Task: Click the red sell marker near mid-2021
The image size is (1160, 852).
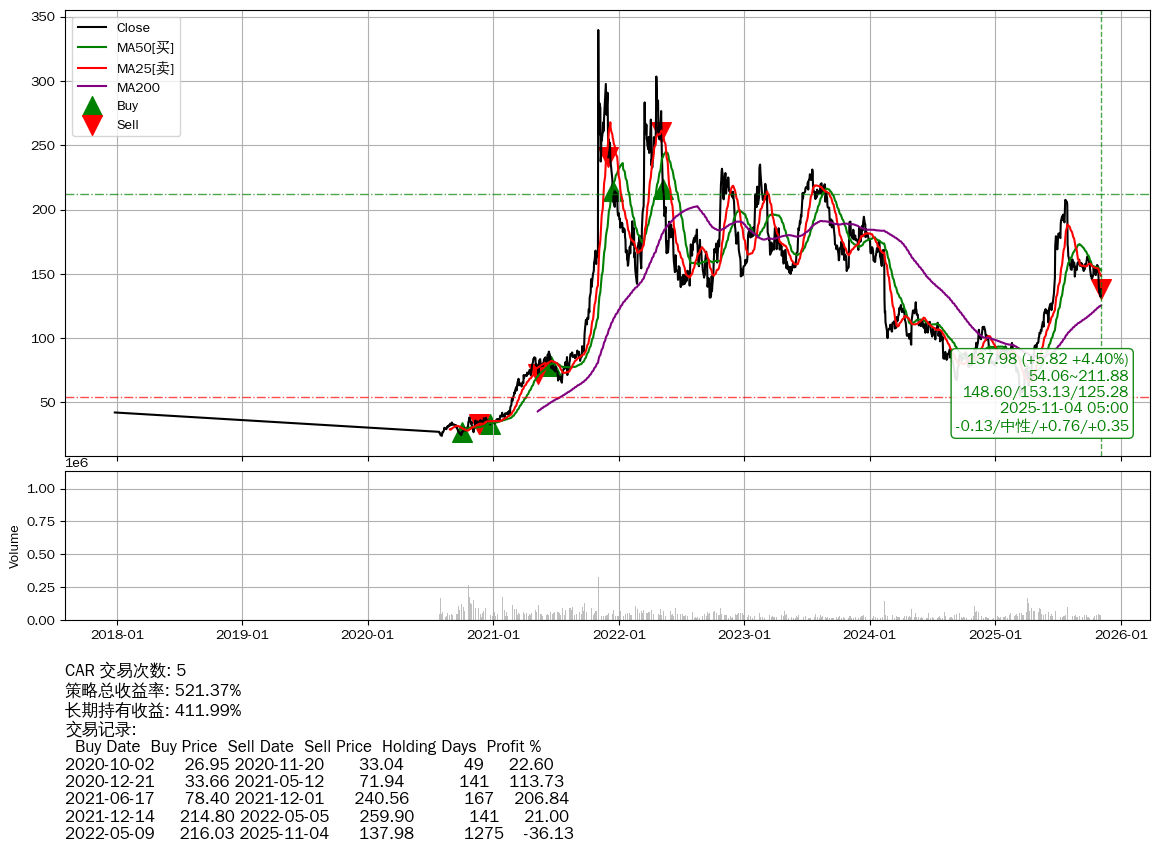Action: 538,373
